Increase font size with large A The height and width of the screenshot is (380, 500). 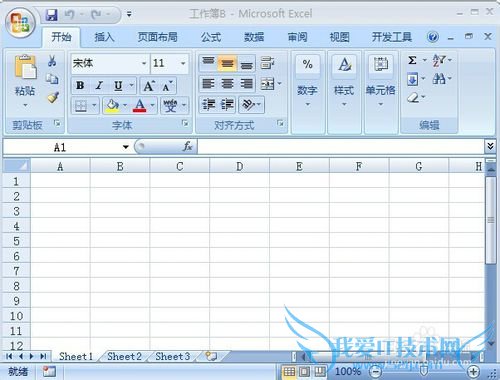point(149,86)
